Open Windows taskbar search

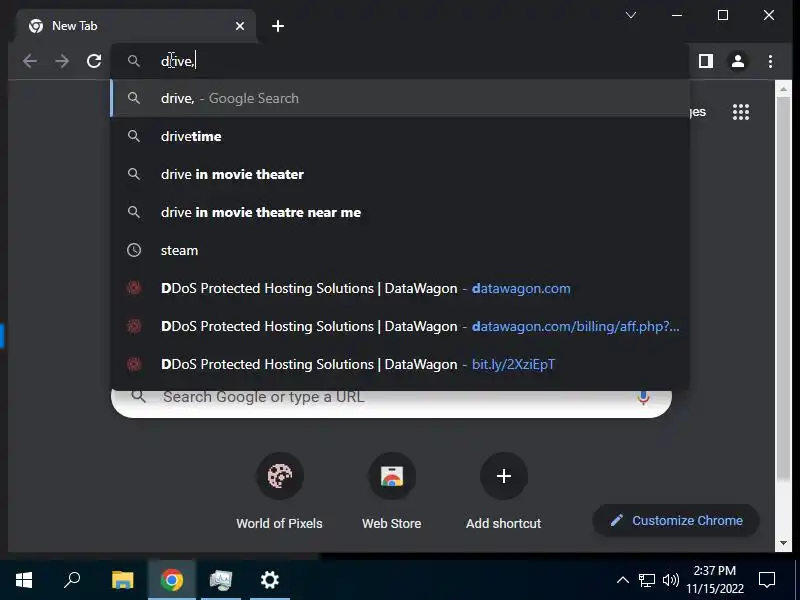[x=72, y=580]
